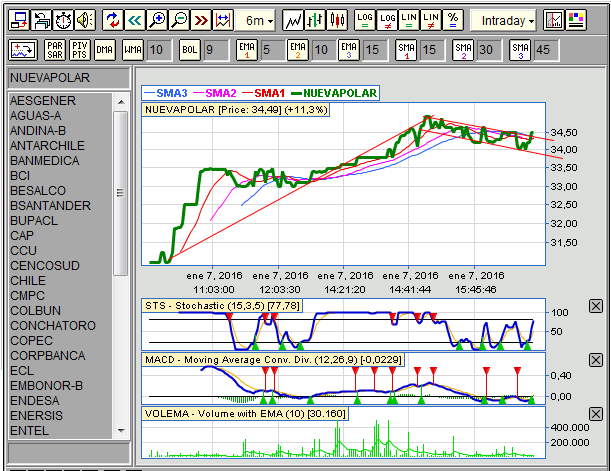611x471 pixels.
Task: Toggle the WMA indicator
Action: 133,50
